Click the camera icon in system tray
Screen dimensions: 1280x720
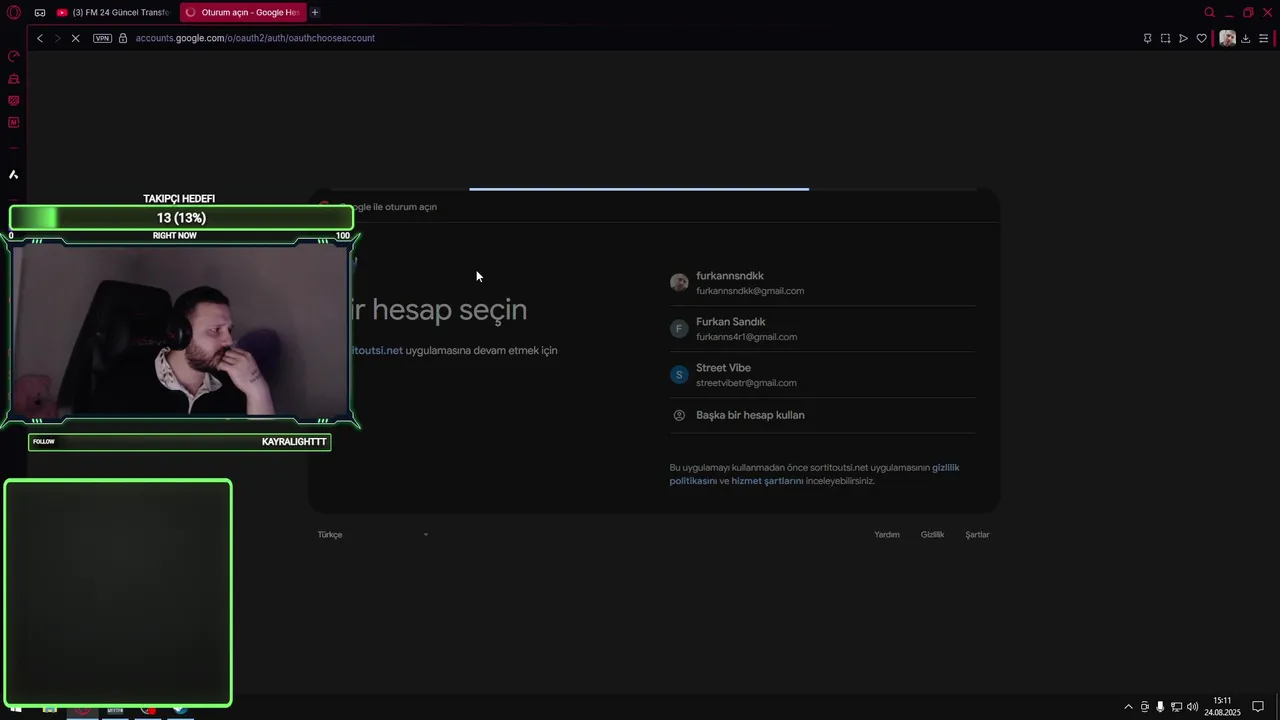coord(1145,707)
